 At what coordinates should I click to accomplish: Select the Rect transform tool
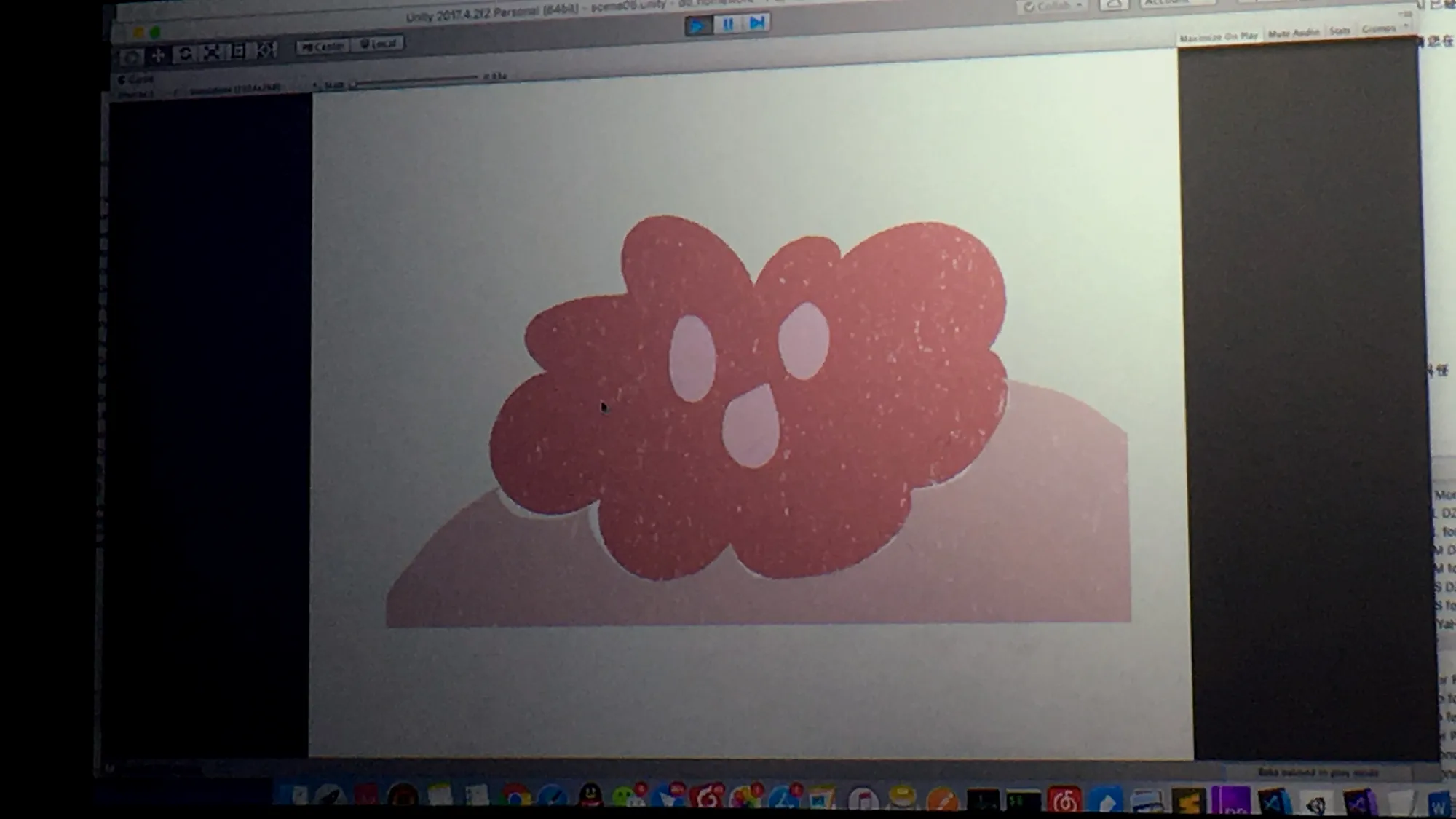(238, 52)
